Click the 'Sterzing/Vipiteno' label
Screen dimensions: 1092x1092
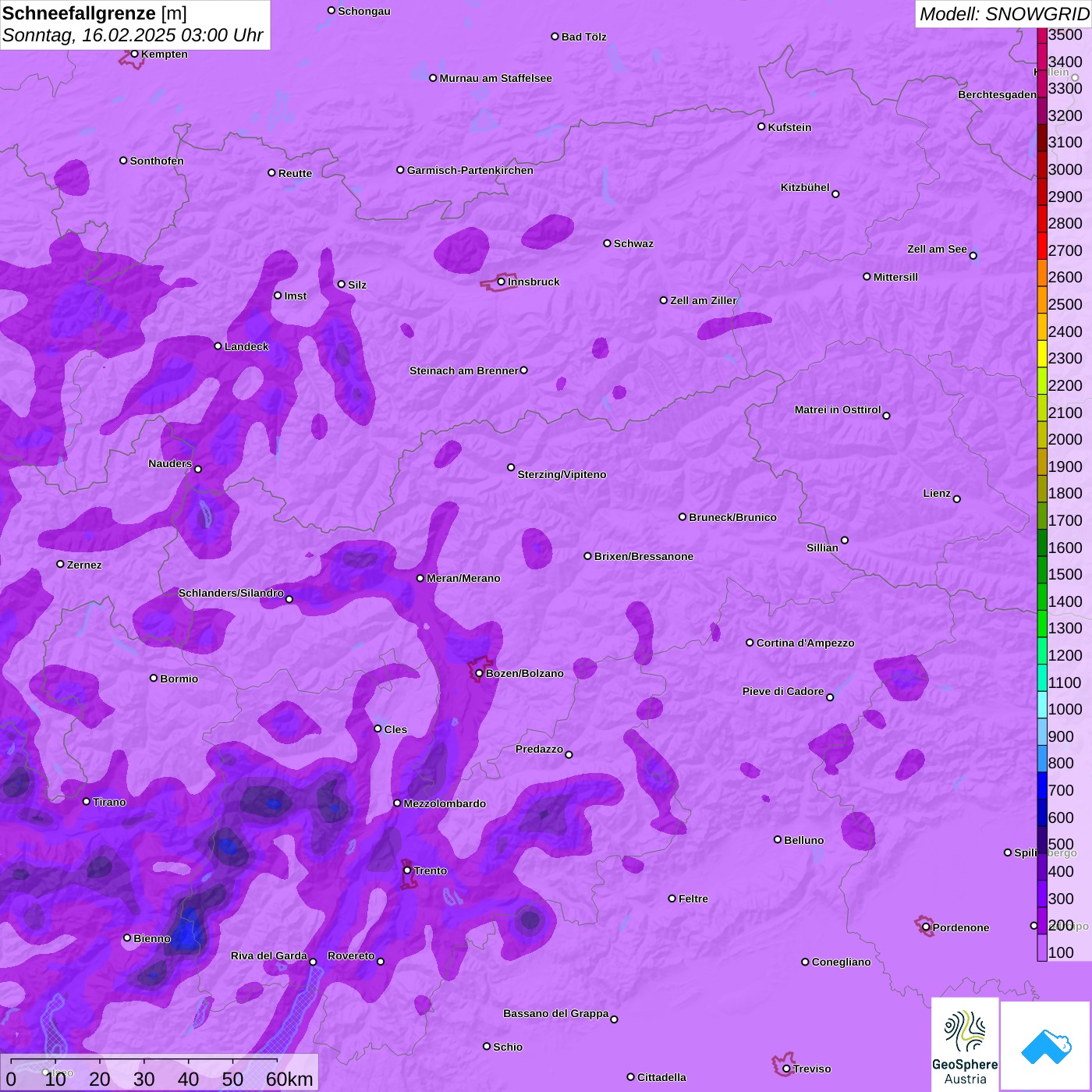pyautogui.click(x=562, y=474)
